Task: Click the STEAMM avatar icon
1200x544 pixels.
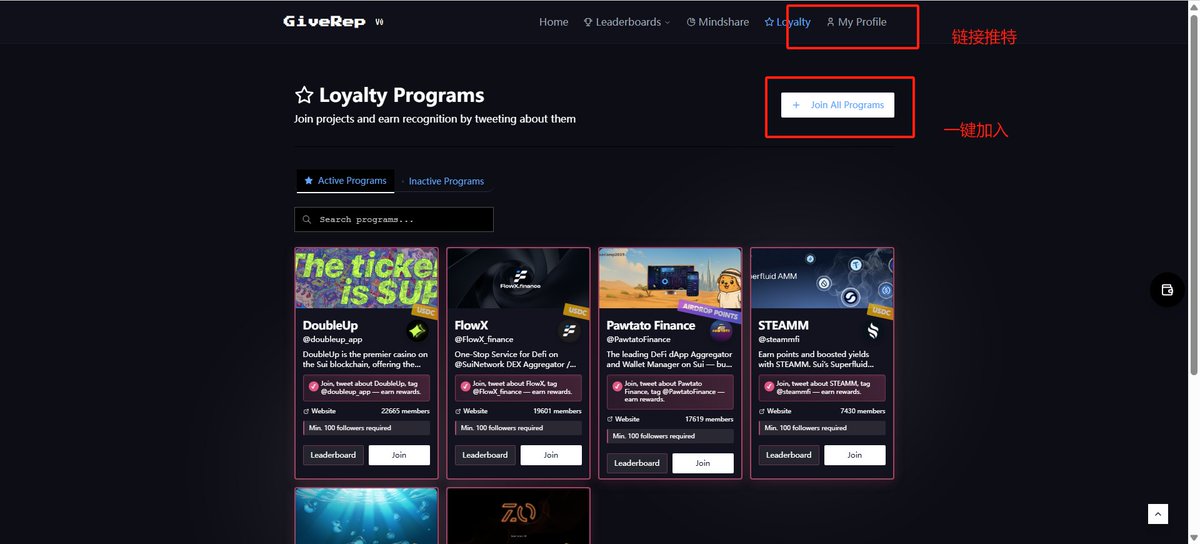Action: point(873,331)
